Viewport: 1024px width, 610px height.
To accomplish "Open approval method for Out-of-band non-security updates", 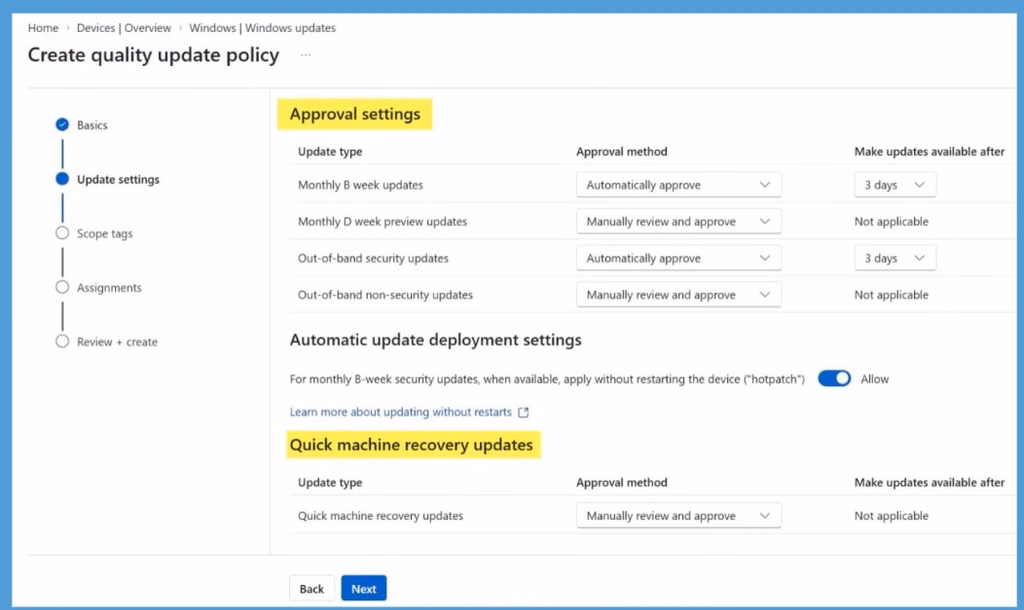I will [x=679, y=295].
